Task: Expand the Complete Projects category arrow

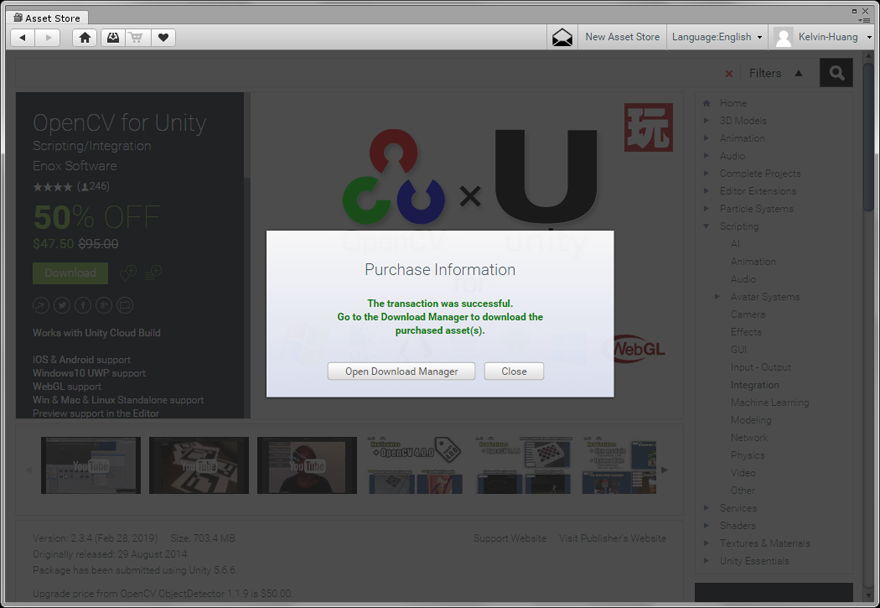Action: click(707, 173)
